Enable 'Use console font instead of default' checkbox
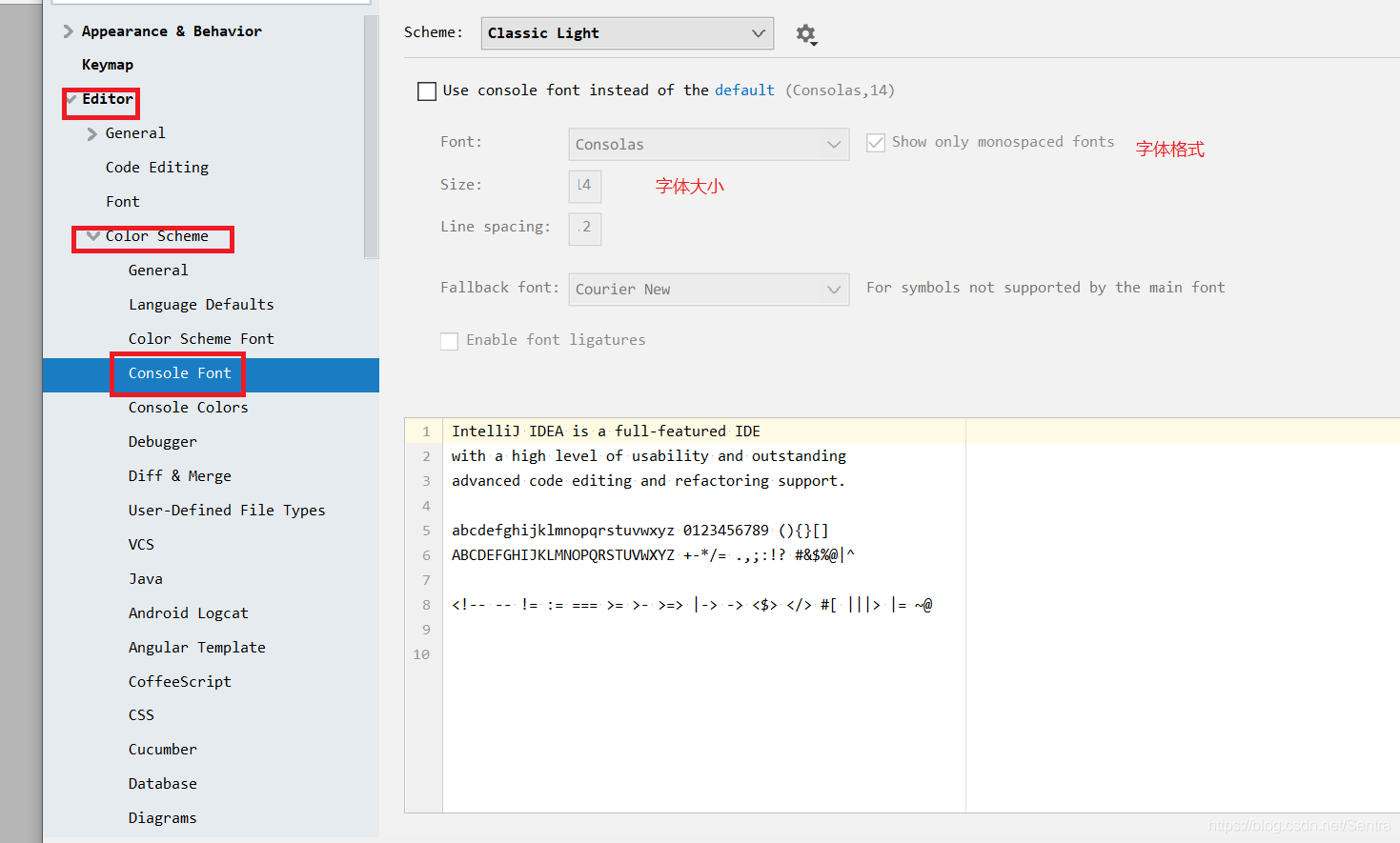Image resolution: width=1400 pixels, height=843 pixels. coord(427,91)
